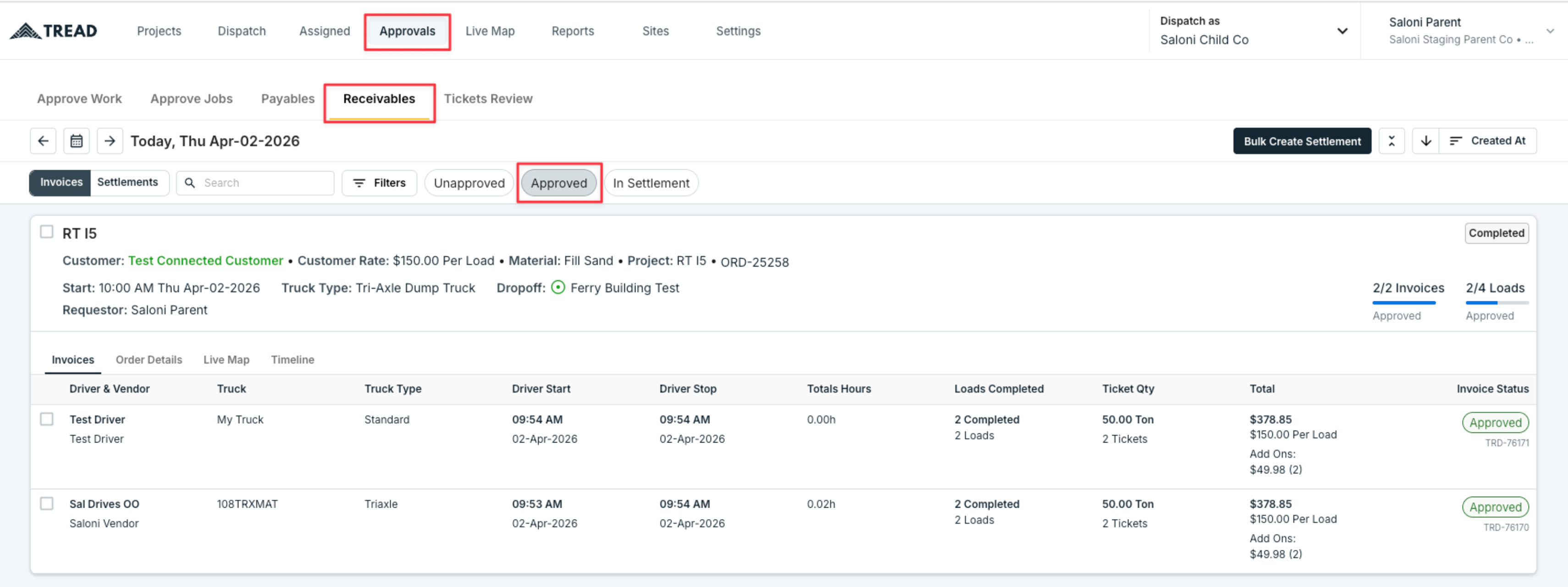Switch to Invoices toggle view
The width and height of the screenshot is (1568, 587).
60,183
